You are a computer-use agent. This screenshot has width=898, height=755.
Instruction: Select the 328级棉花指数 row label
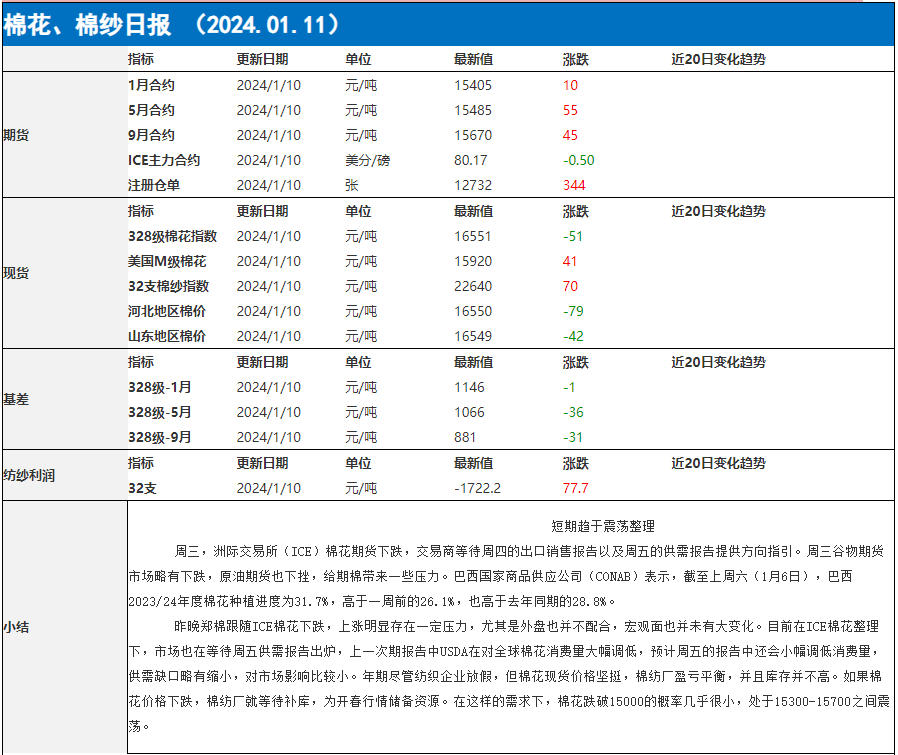[x=172, y=237]
